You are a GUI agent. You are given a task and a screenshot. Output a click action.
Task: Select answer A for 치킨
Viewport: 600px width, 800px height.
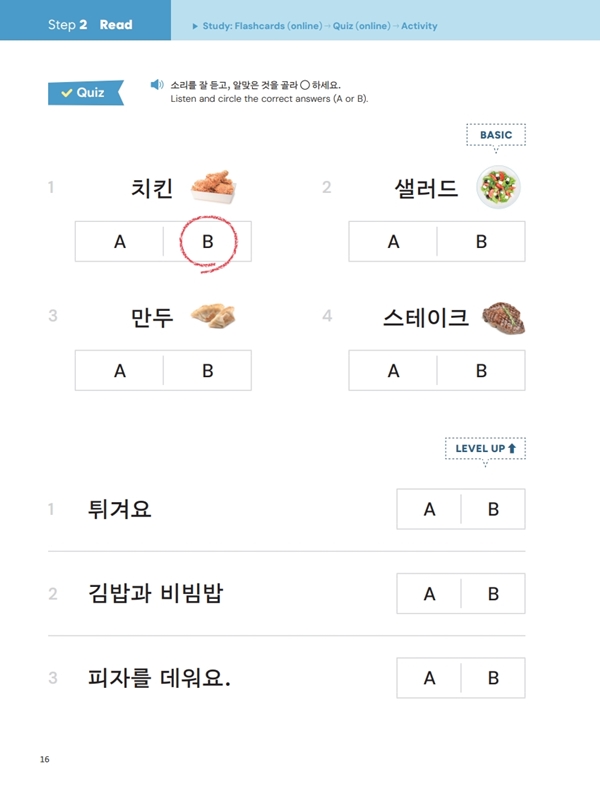[x=120, y=241]
